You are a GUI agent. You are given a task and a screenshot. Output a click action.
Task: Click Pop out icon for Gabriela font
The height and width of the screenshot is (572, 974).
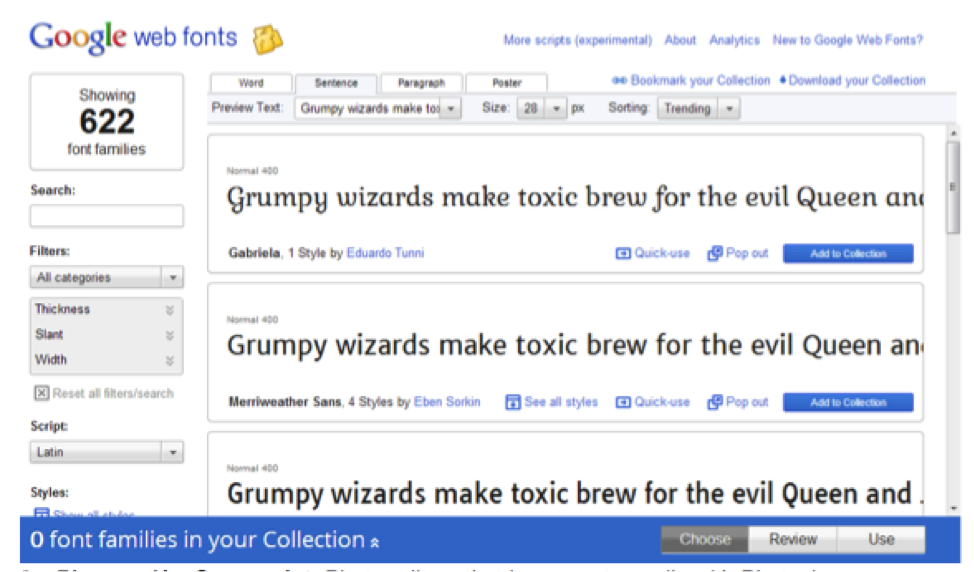[x=714, y=253]
